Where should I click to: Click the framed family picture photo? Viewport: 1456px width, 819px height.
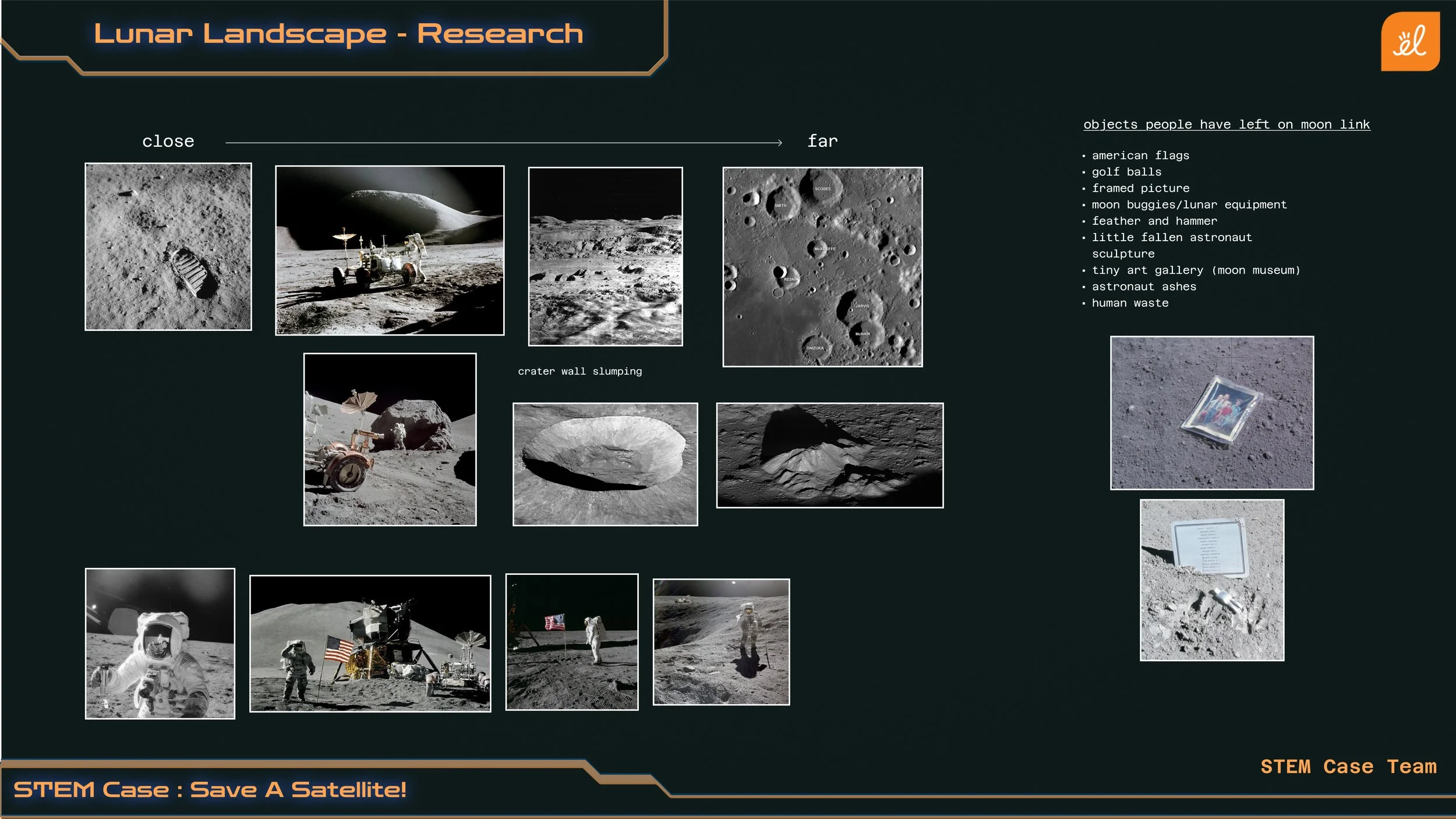pos(1211,412)
